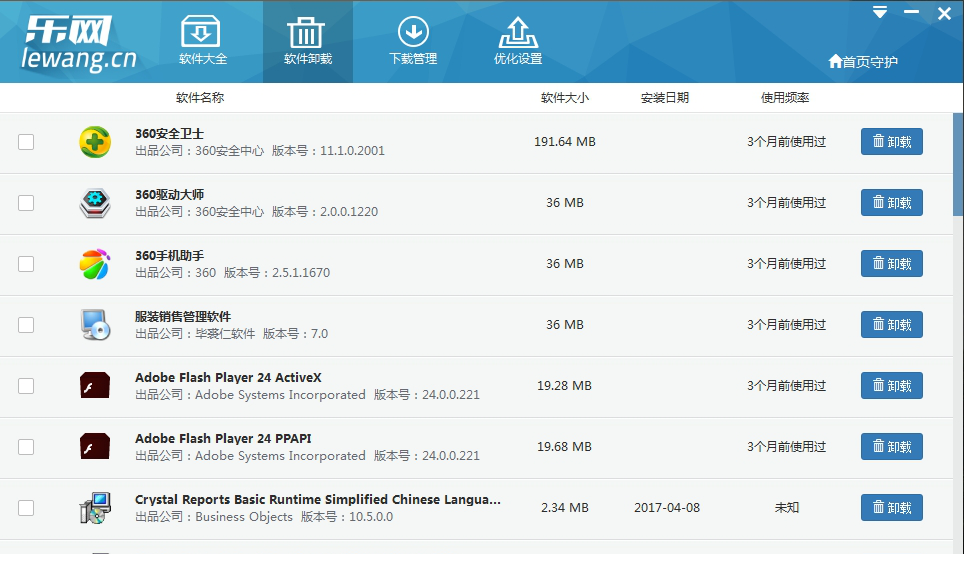The image size is (964, 576).
Task: Uninstall 360安全卫士 with its 卸载 button
Action: (891, 142)
